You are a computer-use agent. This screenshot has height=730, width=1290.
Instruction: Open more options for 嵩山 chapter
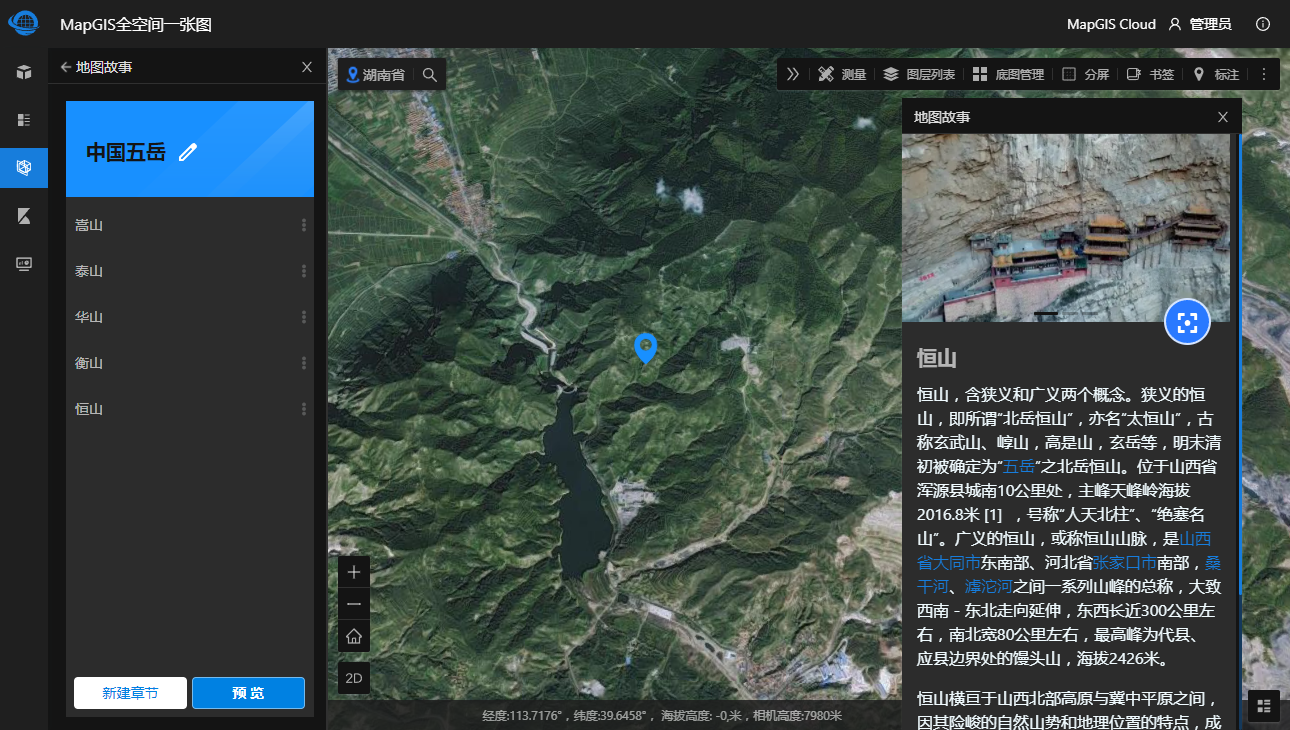[x=304, y=225]
